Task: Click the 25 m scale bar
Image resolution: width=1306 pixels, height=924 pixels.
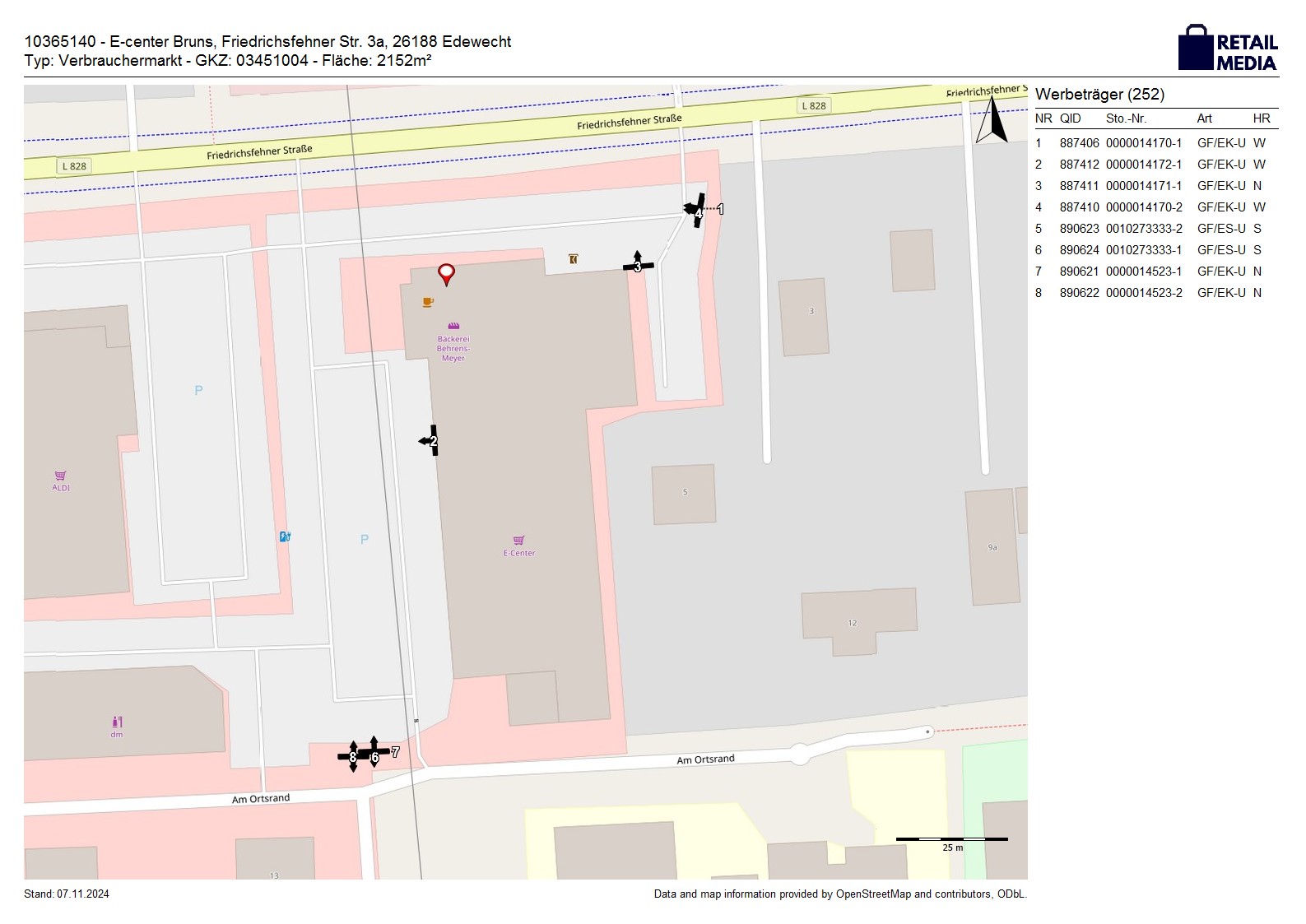Action: 951,840
